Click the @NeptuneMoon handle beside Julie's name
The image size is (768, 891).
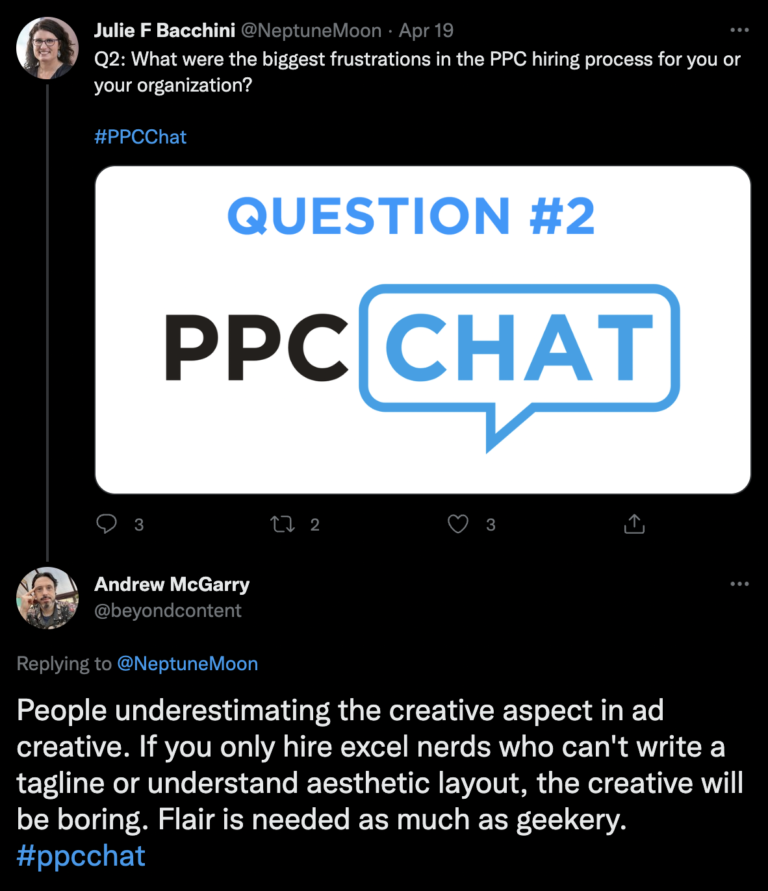point(311,31)
